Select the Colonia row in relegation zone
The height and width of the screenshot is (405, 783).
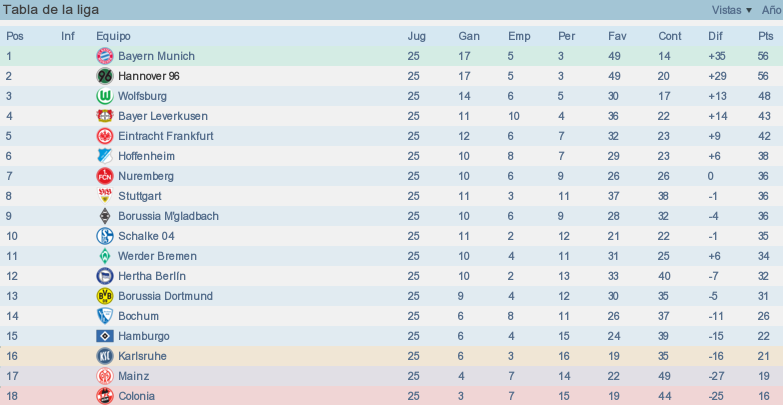(x=392, y=396)
